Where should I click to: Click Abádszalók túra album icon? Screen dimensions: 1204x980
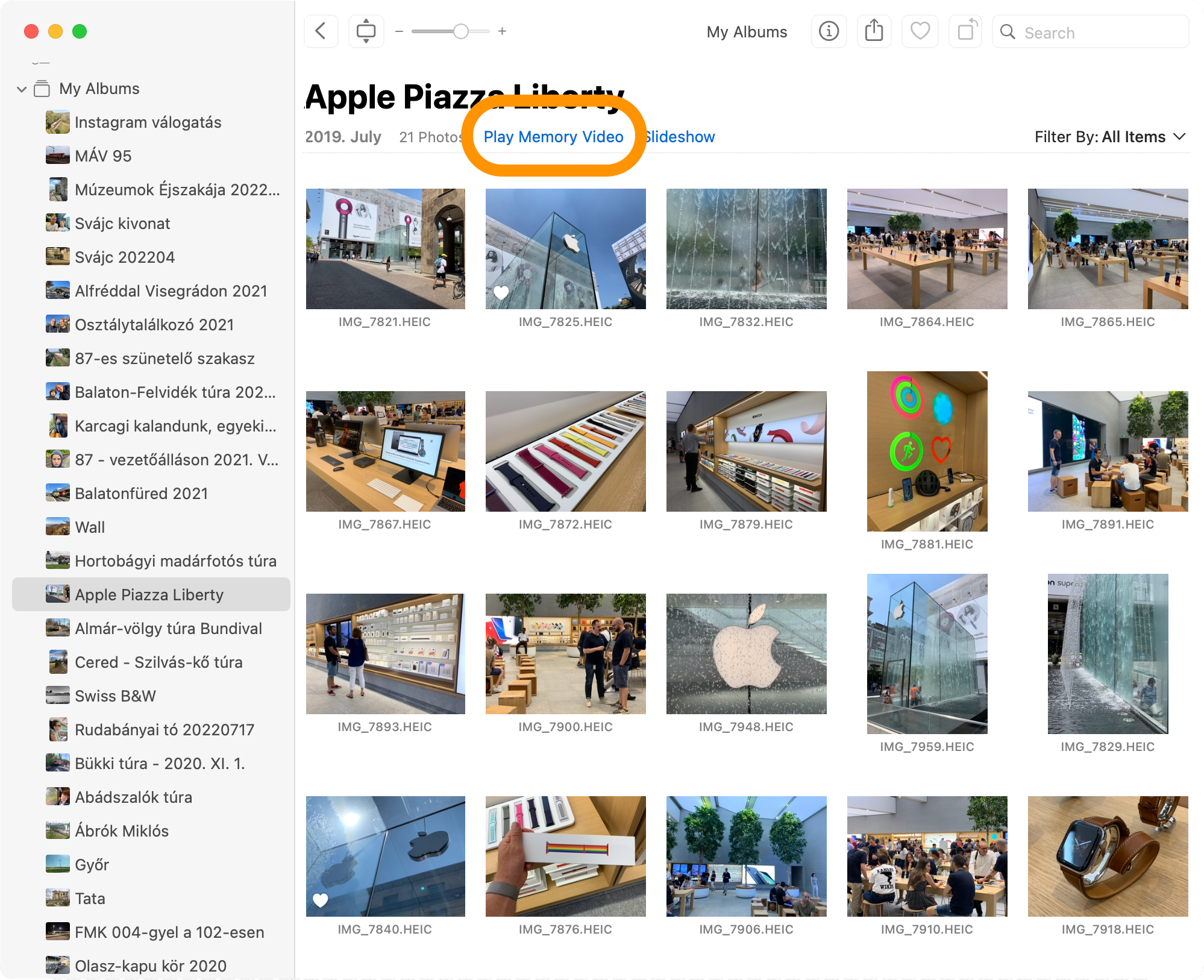pos(58,797)
